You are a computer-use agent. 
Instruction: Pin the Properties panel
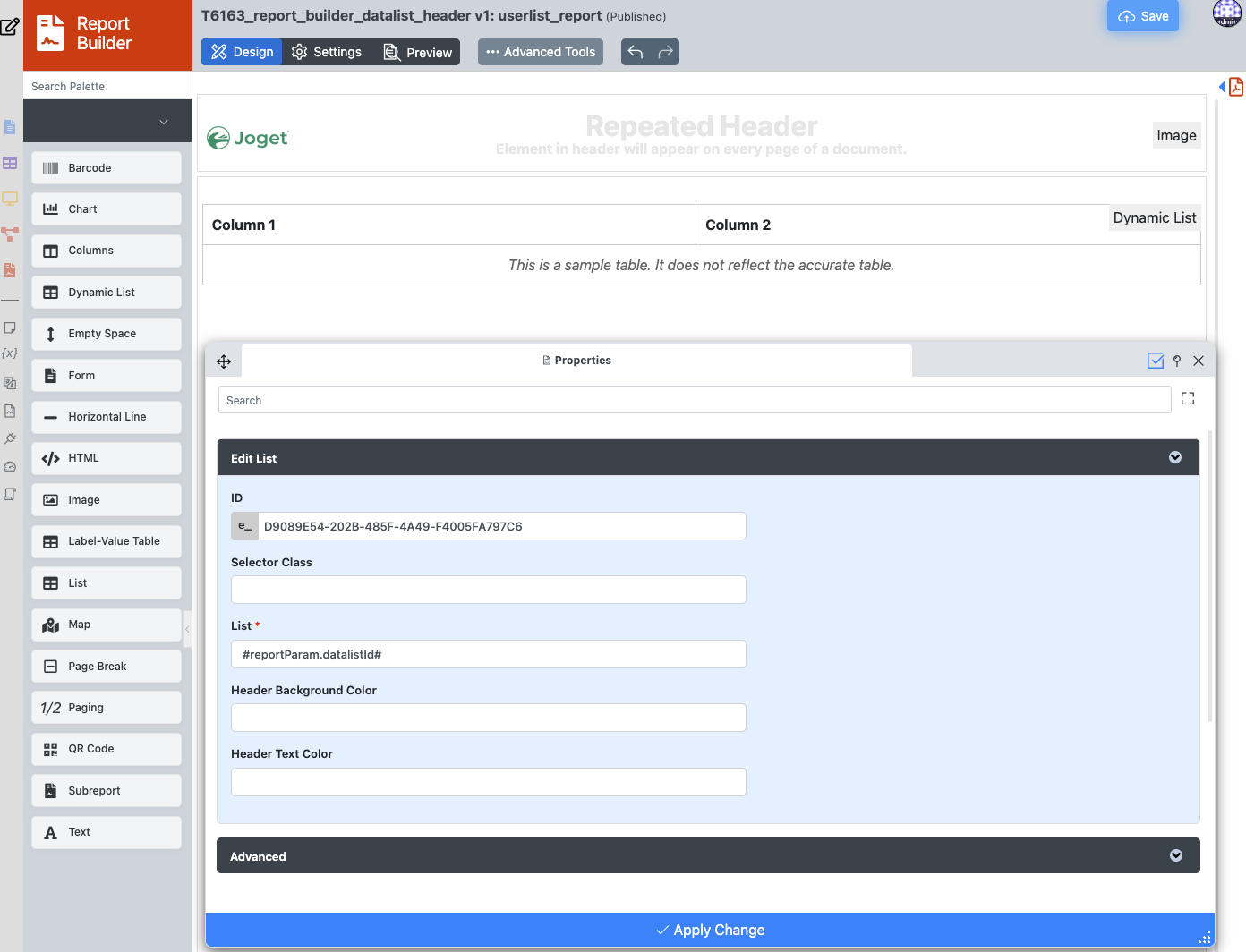(x=1177, y=361)
